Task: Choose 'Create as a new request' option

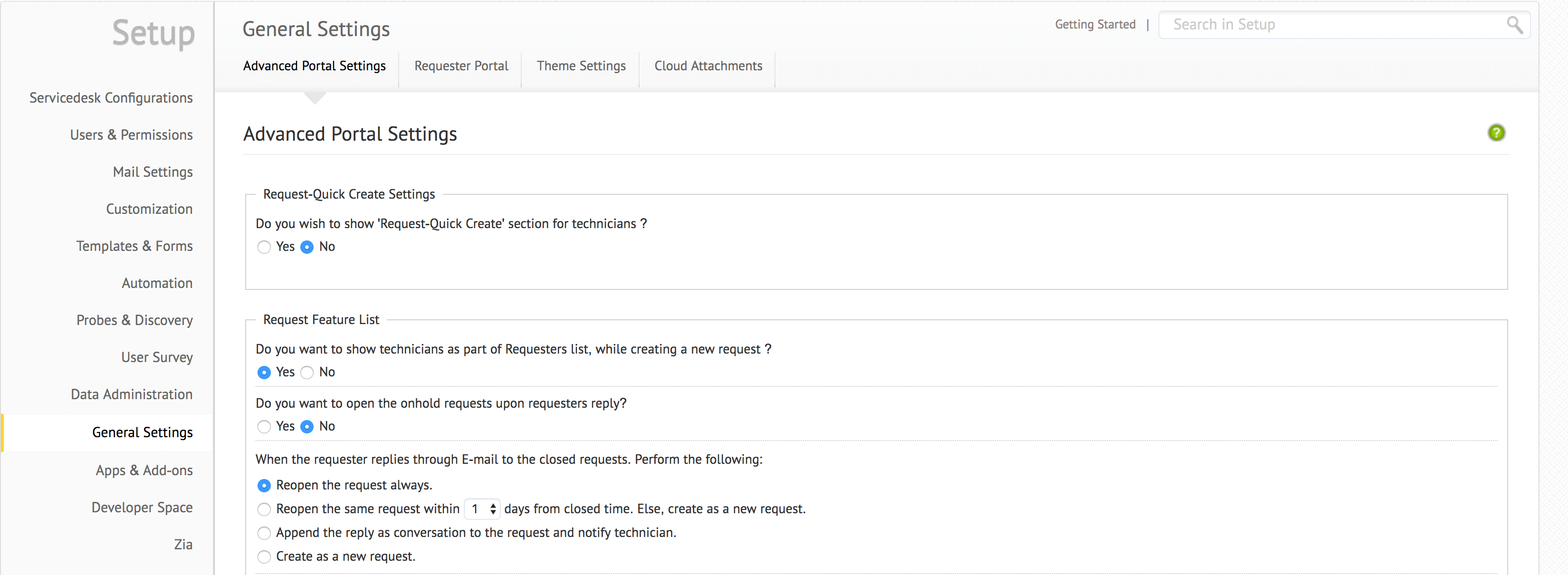Action: pyautogui.click(x=264, y=557)
